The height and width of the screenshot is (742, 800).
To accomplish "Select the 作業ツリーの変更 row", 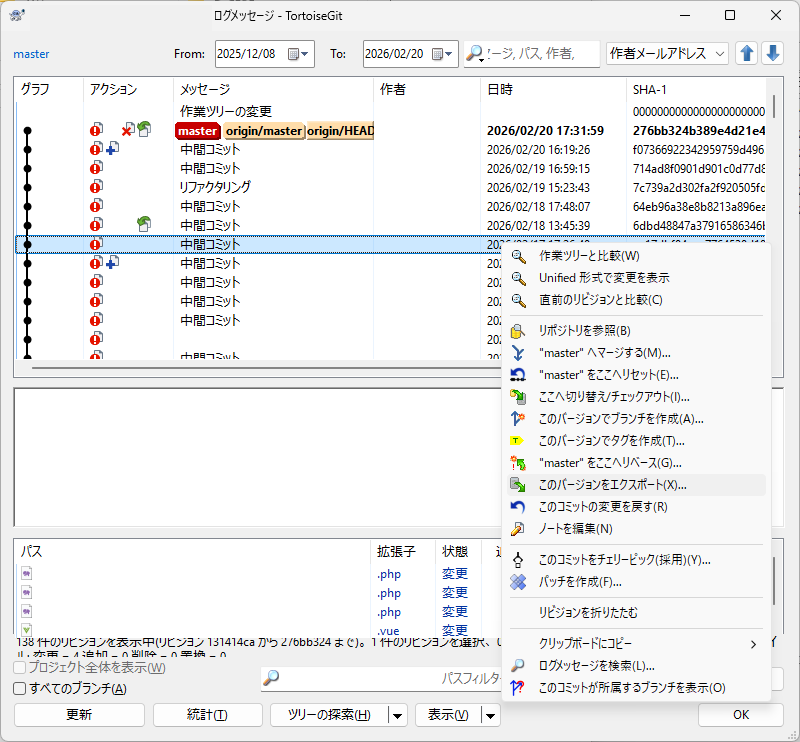I will pos(390,111).
